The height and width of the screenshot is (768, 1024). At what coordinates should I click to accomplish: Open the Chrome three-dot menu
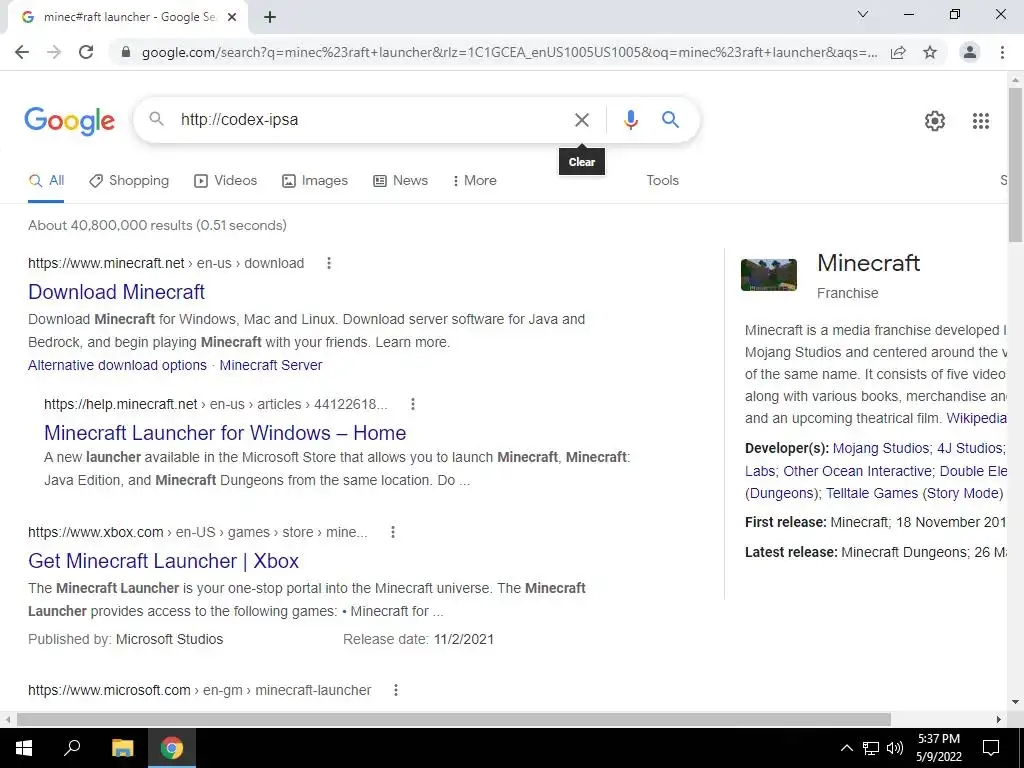[x=1002, y=52]
